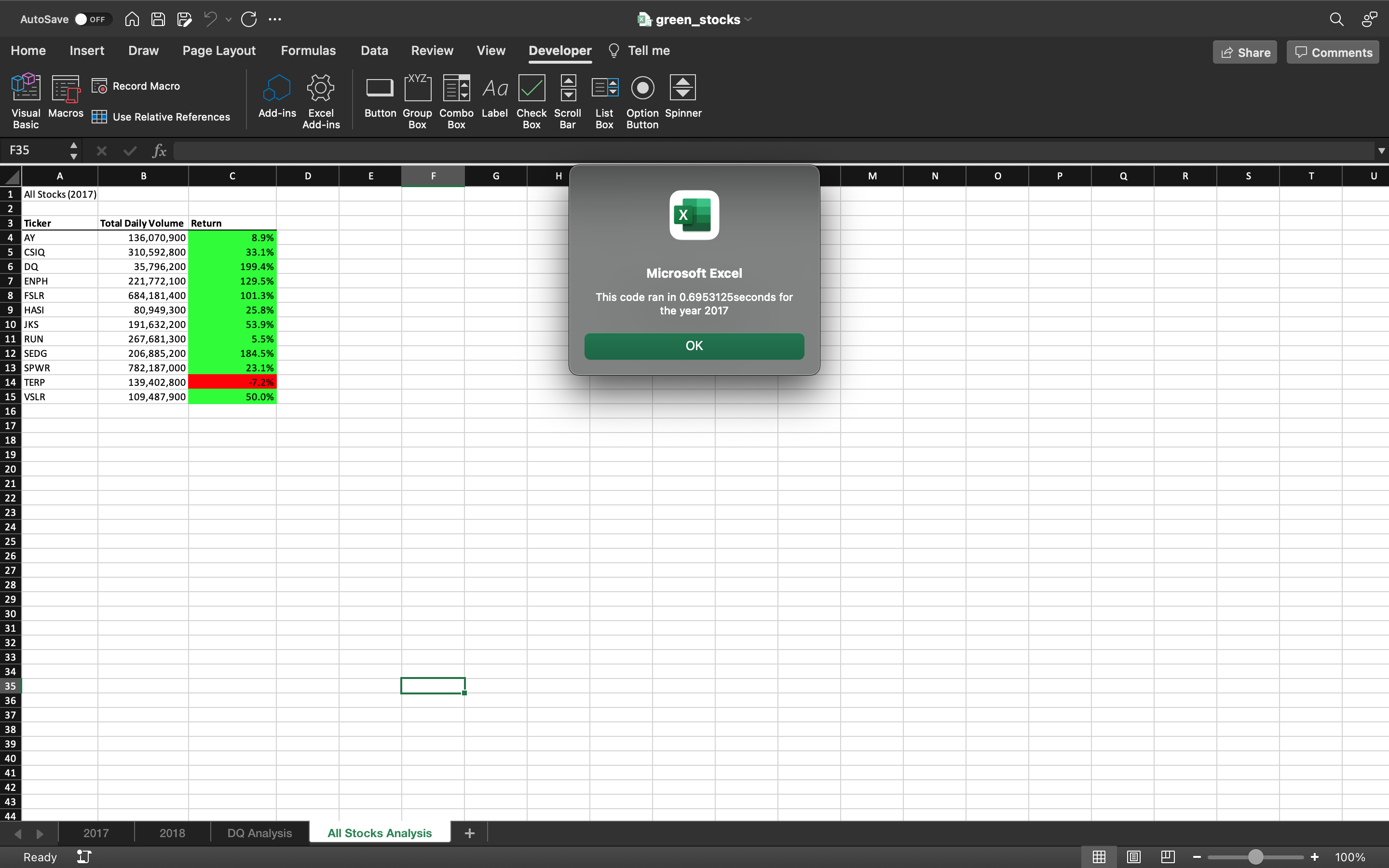Open the Visual Basic editor
The image size is (1389, 868).
click(26, 100)
